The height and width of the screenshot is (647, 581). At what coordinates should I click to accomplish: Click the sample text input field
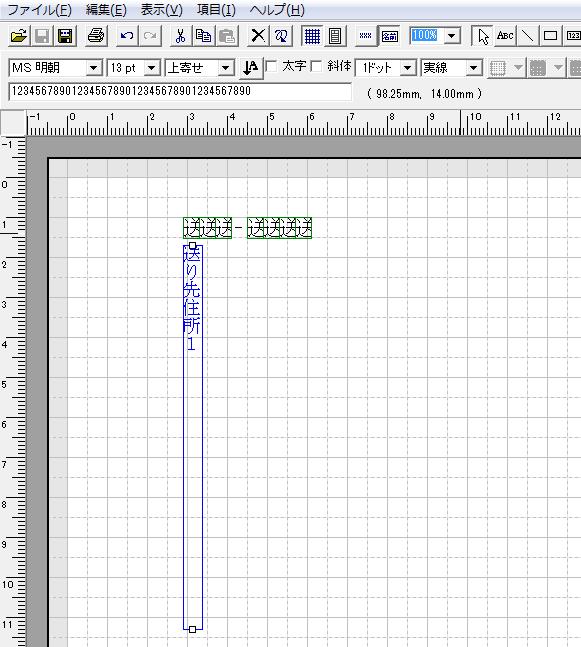180,92
